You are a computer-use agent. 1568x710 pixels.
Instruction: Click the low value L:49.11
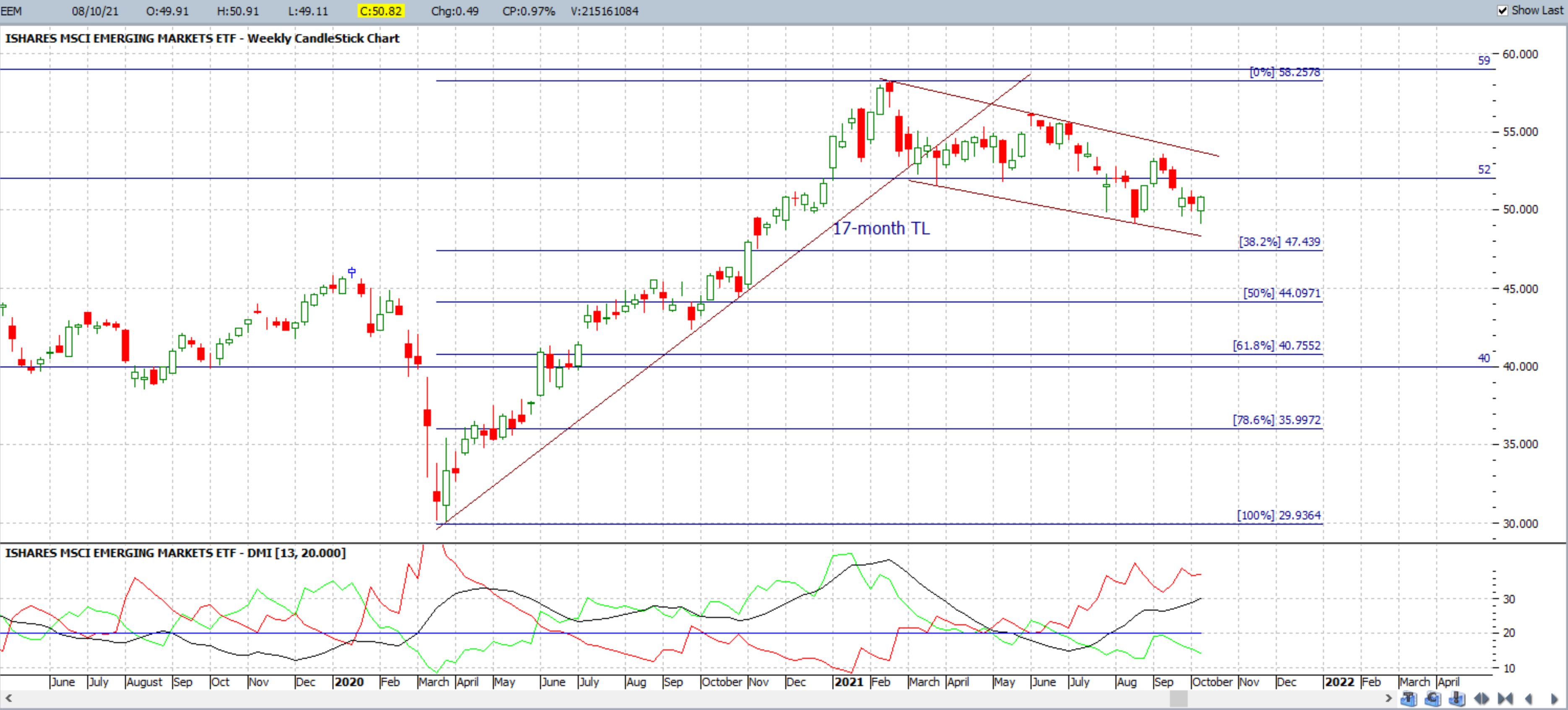click(308, 11)
